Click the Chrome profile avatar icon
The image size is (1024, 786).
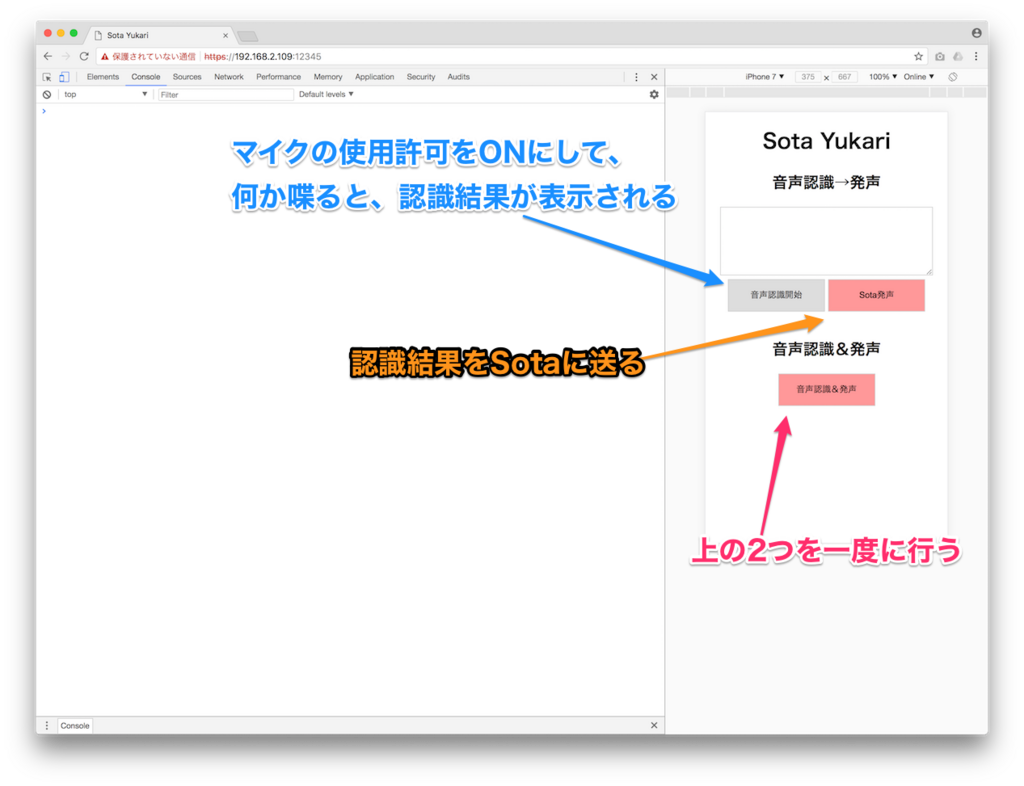(976, 33)
